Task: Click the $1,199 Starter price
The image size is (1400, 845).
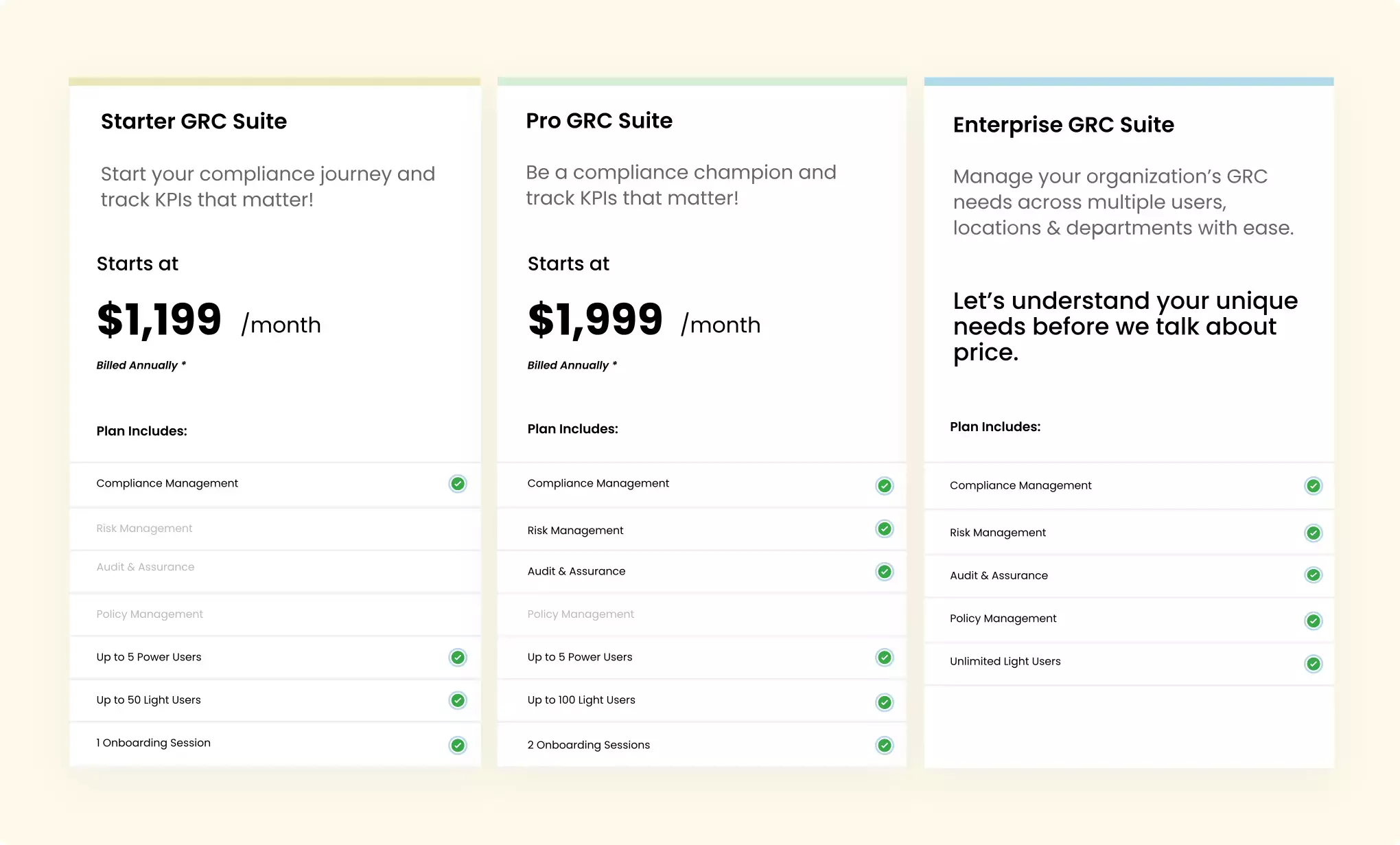Action: (x=159, y=320)
